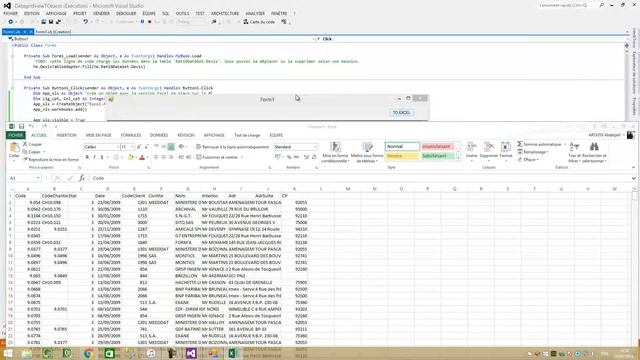Click the fill color bucket icon

(131, 157)
